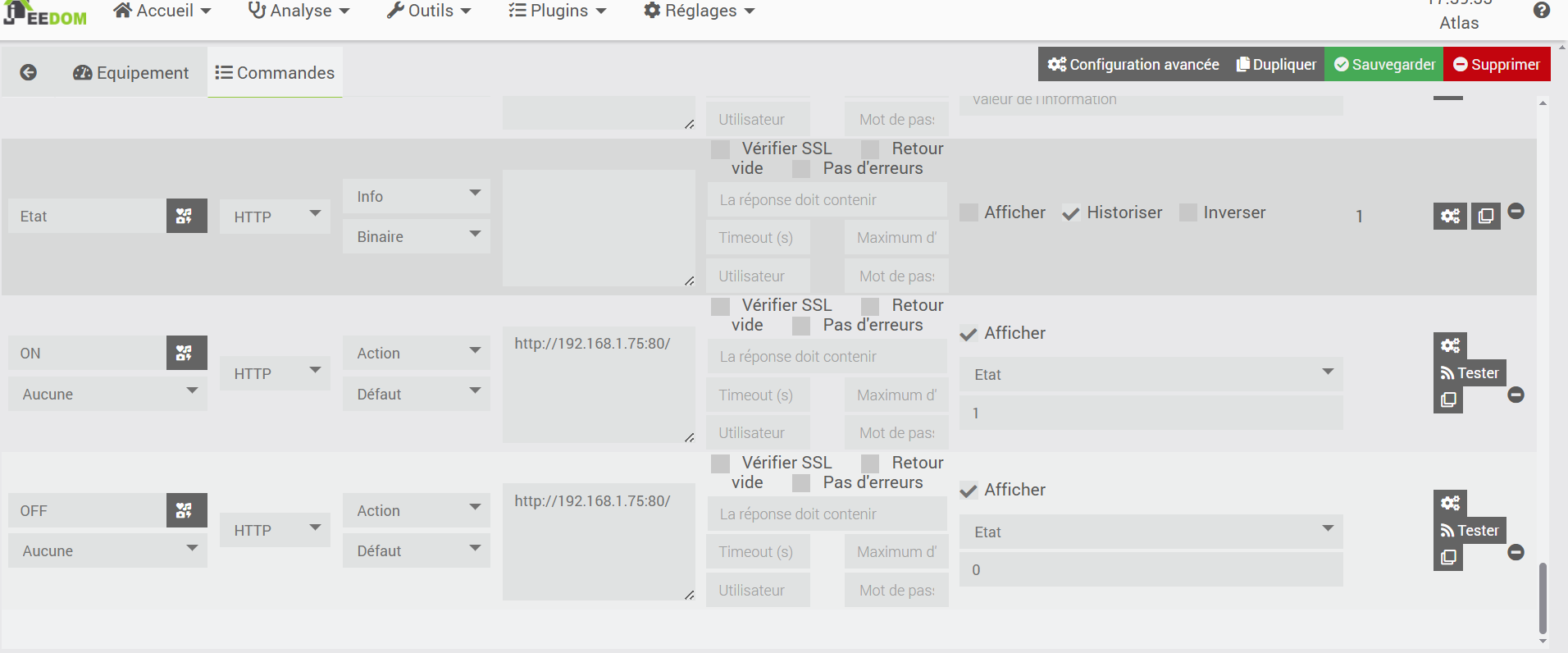Open Configuration avancée
The image size is (1568, 653).
click(x=1133, y=64)
